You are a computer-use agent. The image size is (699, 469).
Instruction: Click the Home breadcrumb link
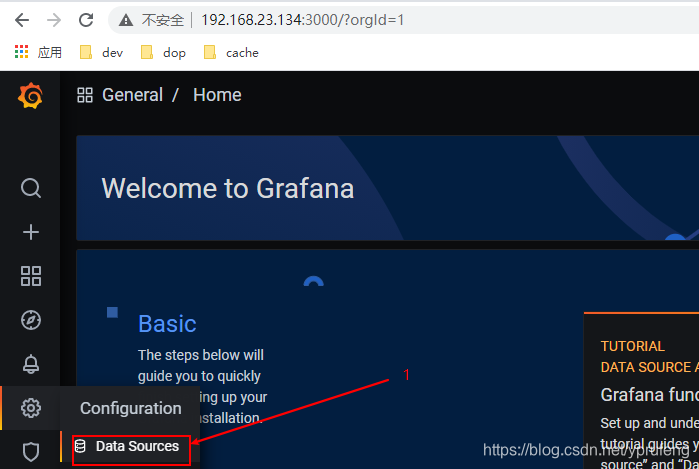coord(217,95)
